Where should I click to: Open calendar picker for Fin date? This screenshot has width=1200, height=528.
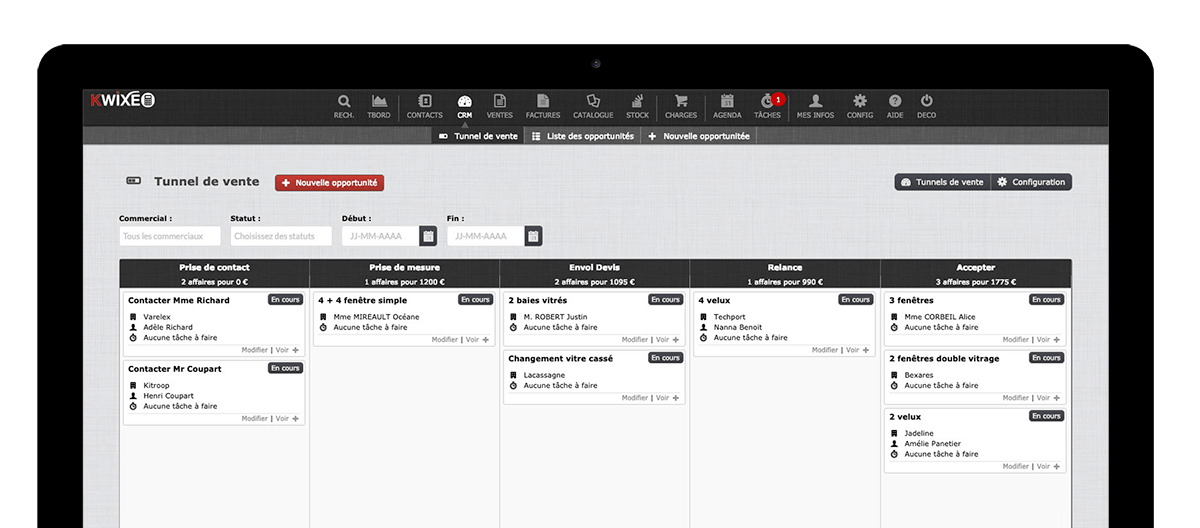[x=533, y=236]
